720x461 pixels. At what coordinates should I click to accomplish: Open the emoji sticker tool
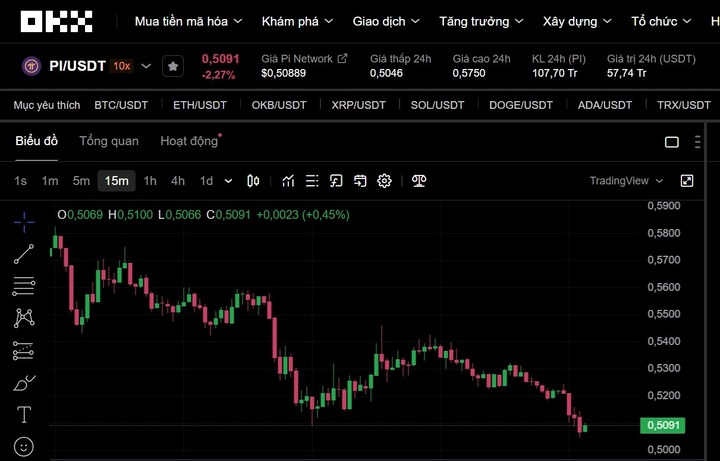(24, 446)
